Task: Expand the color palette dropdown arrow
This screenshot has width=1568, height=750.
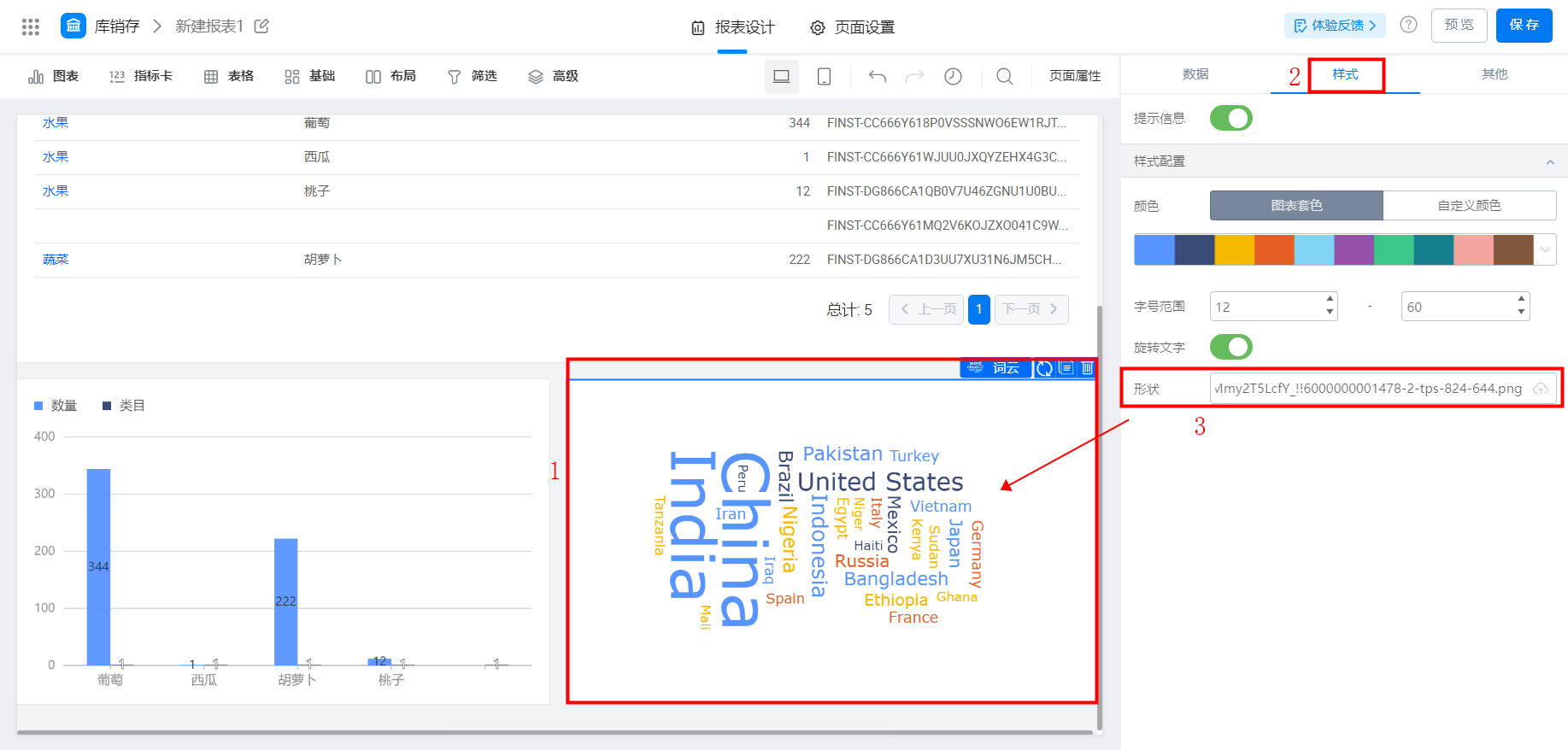Action: 1545,249
